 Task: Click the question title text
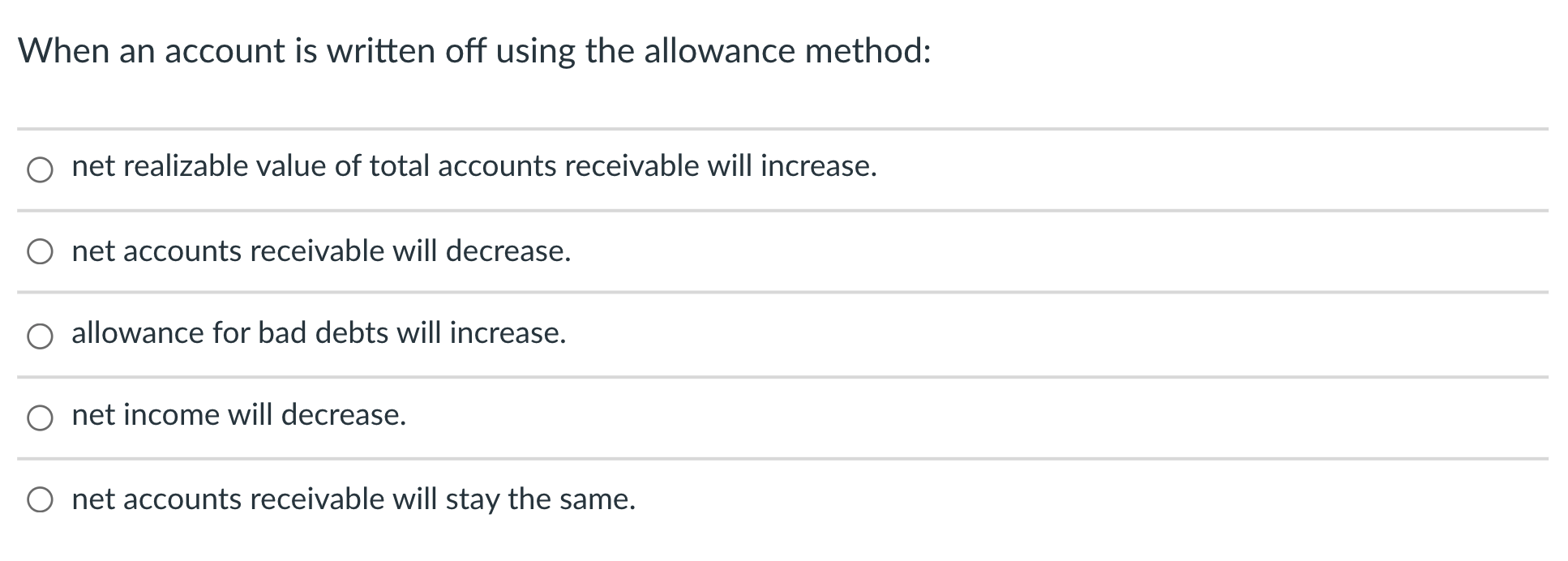pyautogui.click(x=475, y=51)
